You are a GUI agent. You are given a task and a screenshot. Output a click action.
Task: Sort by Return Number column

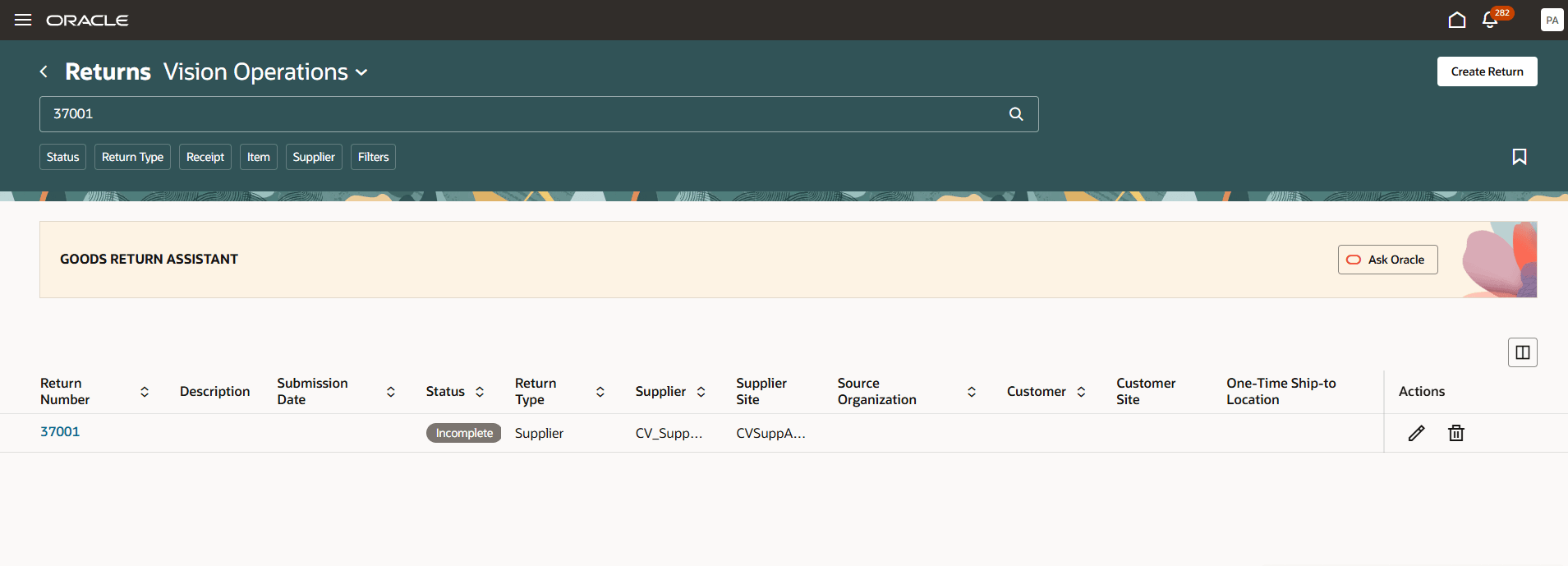pos(145,392)
